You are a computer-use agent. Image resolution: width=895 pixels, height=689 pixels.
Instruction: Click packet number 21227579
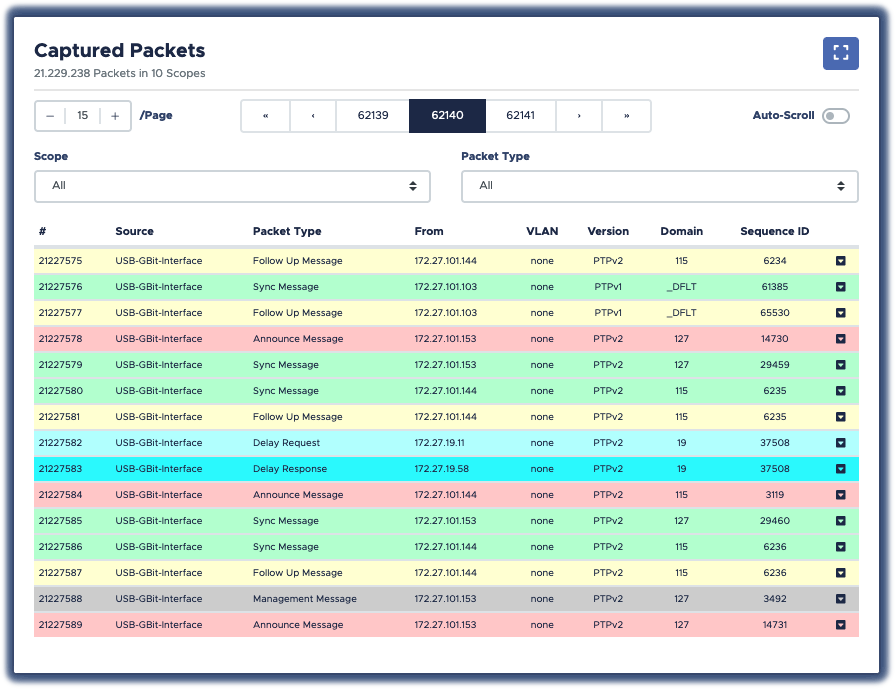(61, 365)
